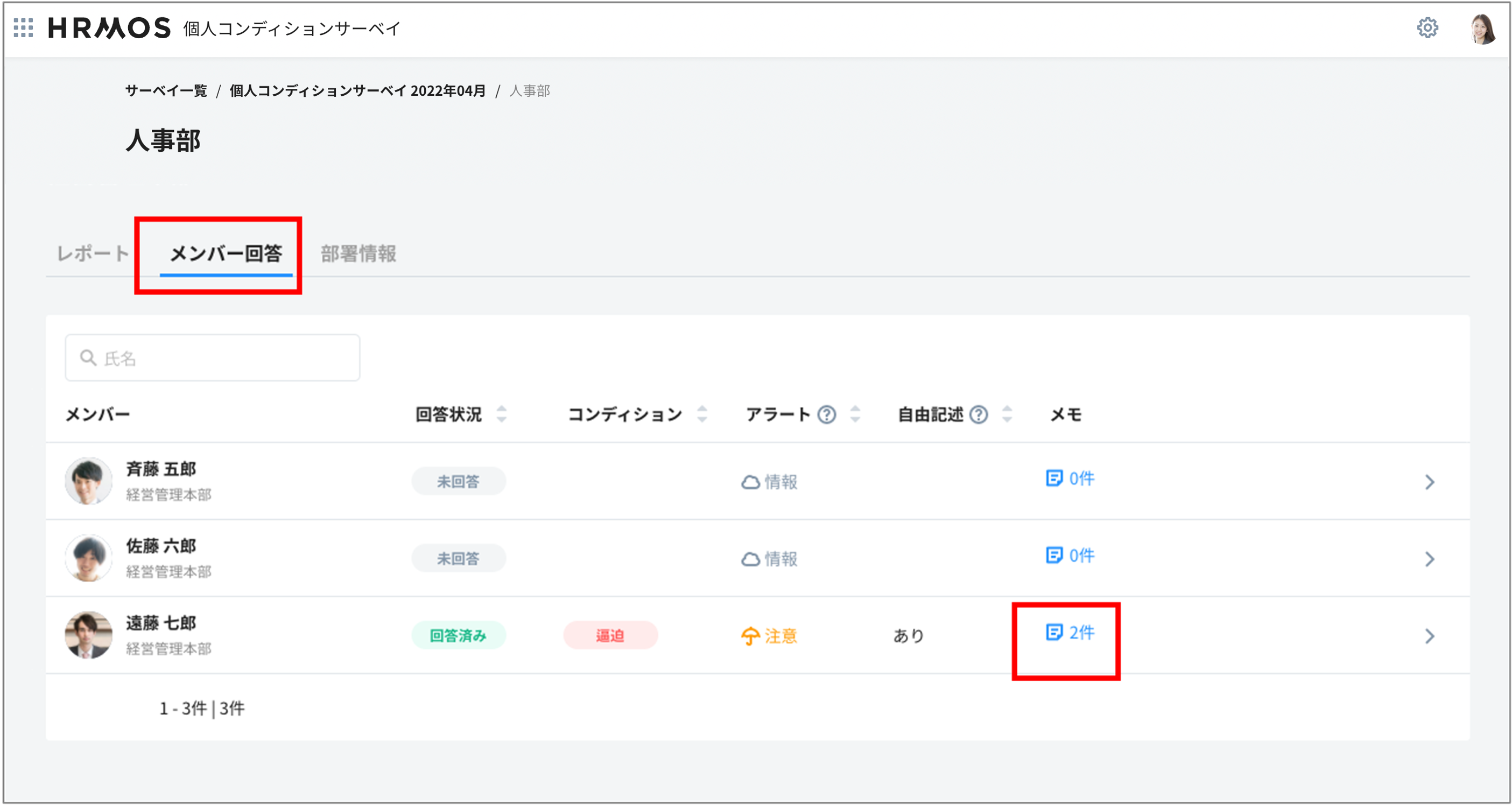Viewport: 1512px width, 806px height.
Task: Open the app grid launcher icon
Action: pos(24,27)
